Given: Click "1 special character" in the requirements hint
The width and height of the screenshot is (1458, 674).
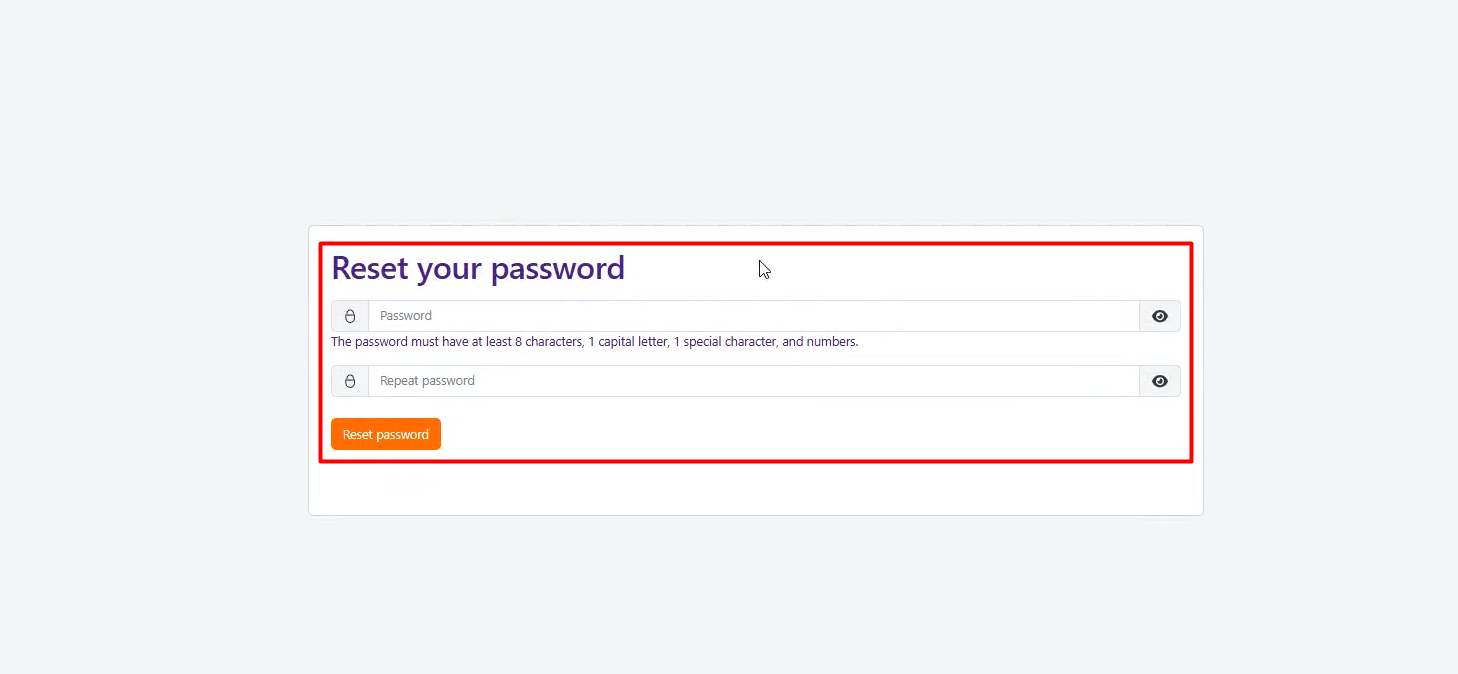Looking at the screenshot, I should tap(724, 342).
